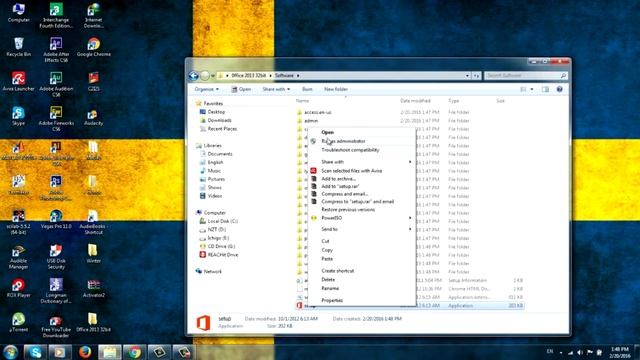Click the Burn toolbar button
The width and height of the screenshot is (640, 360).
307,89
